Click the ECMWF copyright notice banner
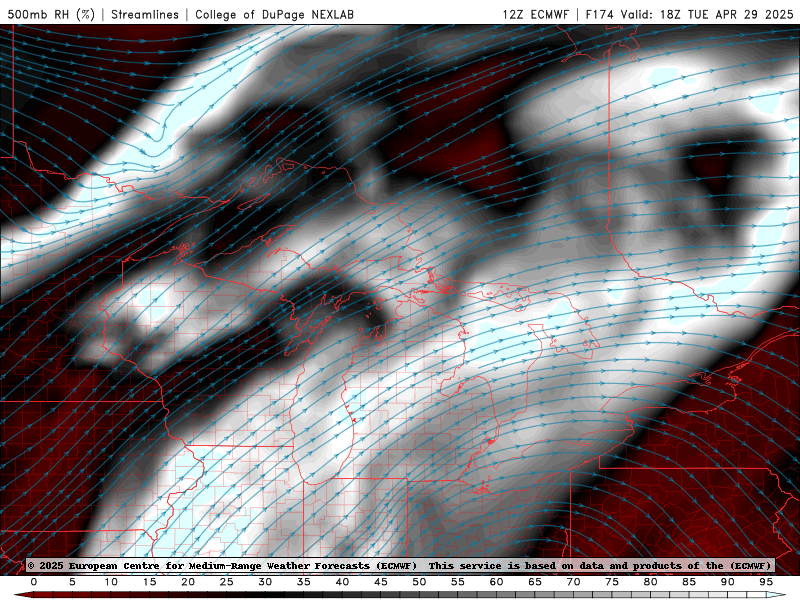 (x=399, y=566)
